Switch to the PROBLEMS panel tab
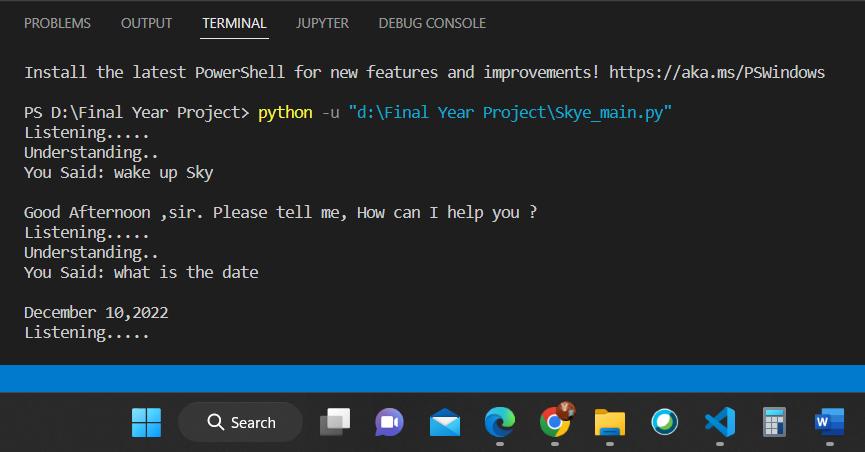Image resolution: width=865 pixels, height=452 pixels. (57, 23)
